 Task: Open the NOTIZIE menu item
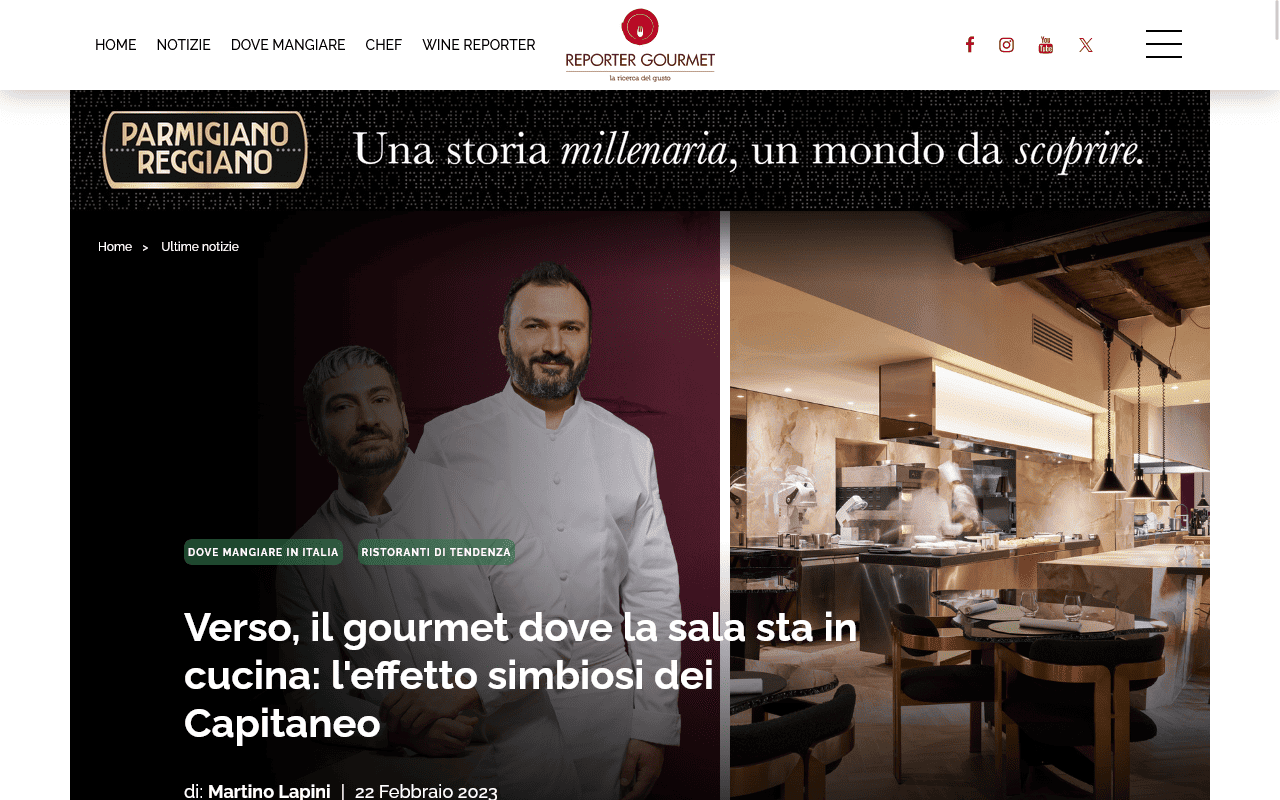pyautogui.click(x=184, y=45)
